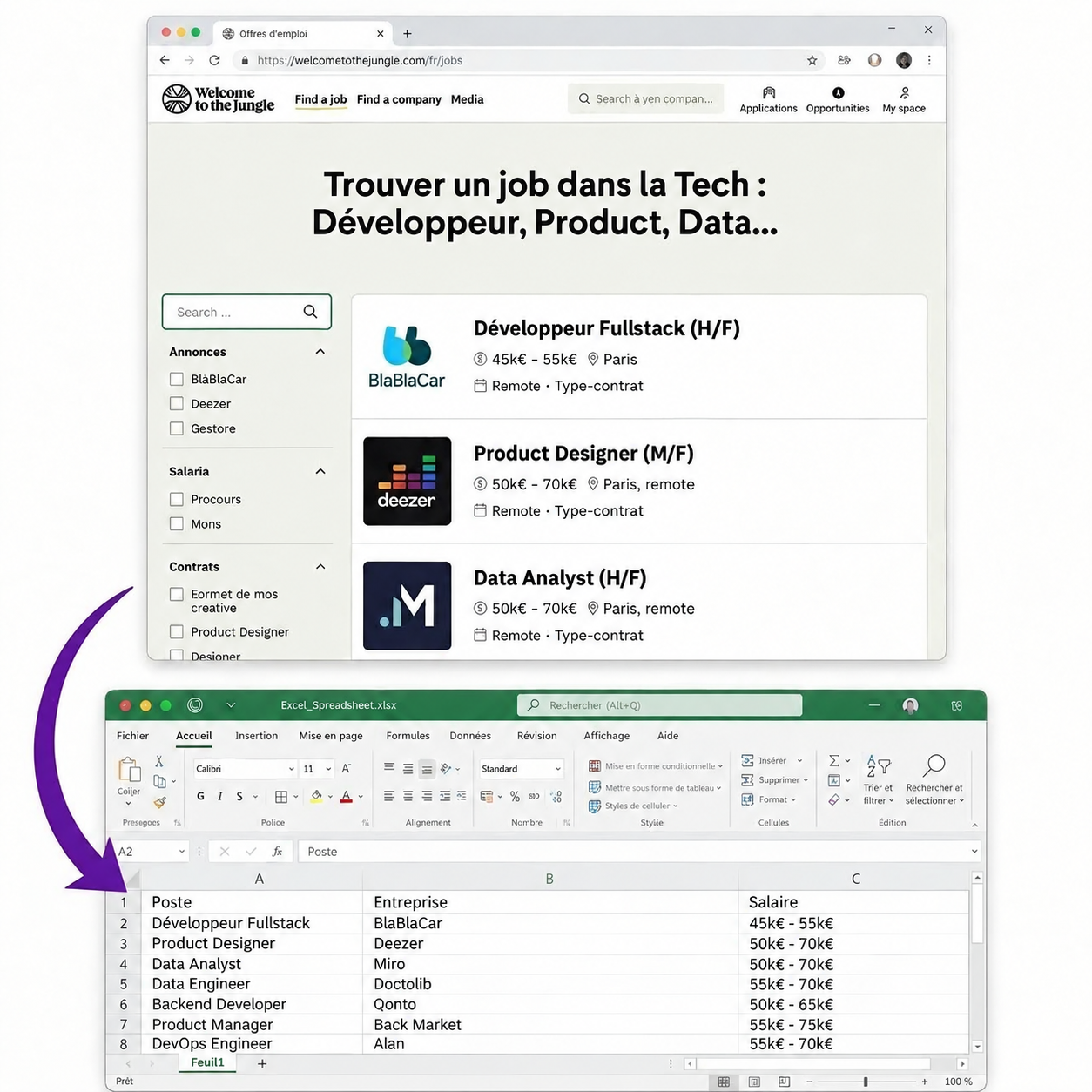Image resolution: width=1092 pixels, height=1092 pixels.
Task: Click the cell borders icon
Action: (281, 796)
